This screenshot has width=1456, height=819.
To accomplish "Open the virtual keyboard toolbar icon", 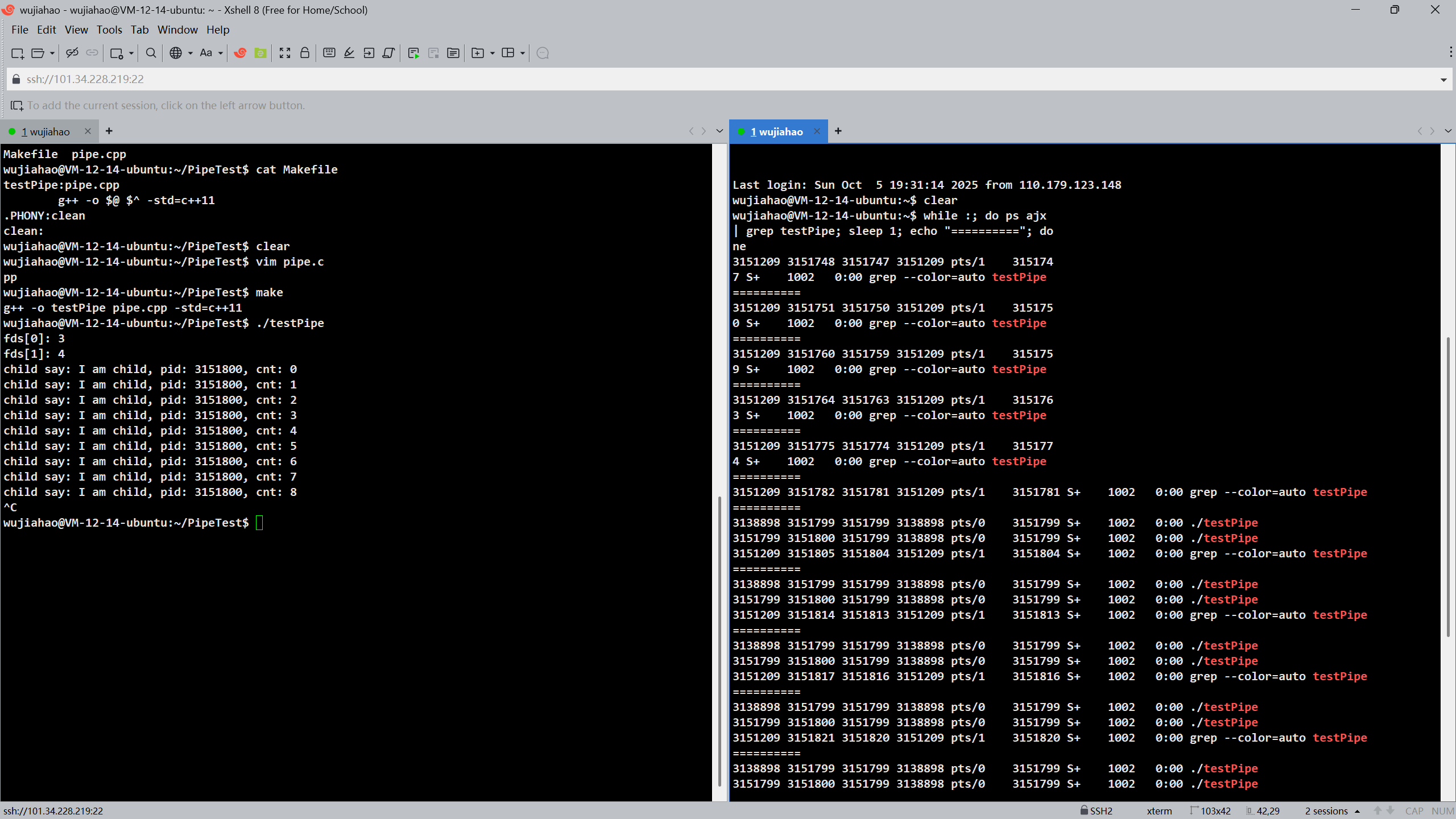I will pos(329,53).
